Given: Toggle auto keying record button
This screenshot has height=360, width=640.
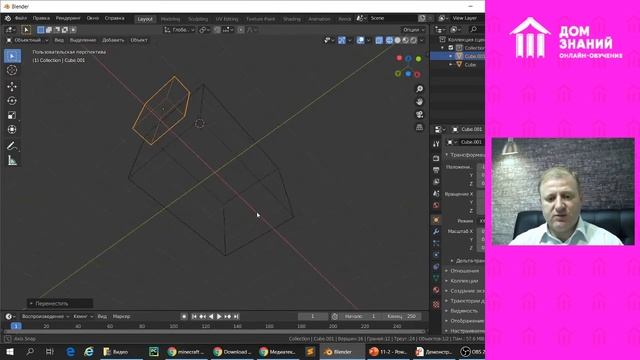Looking at the screenshot, I should pos(184,316).
